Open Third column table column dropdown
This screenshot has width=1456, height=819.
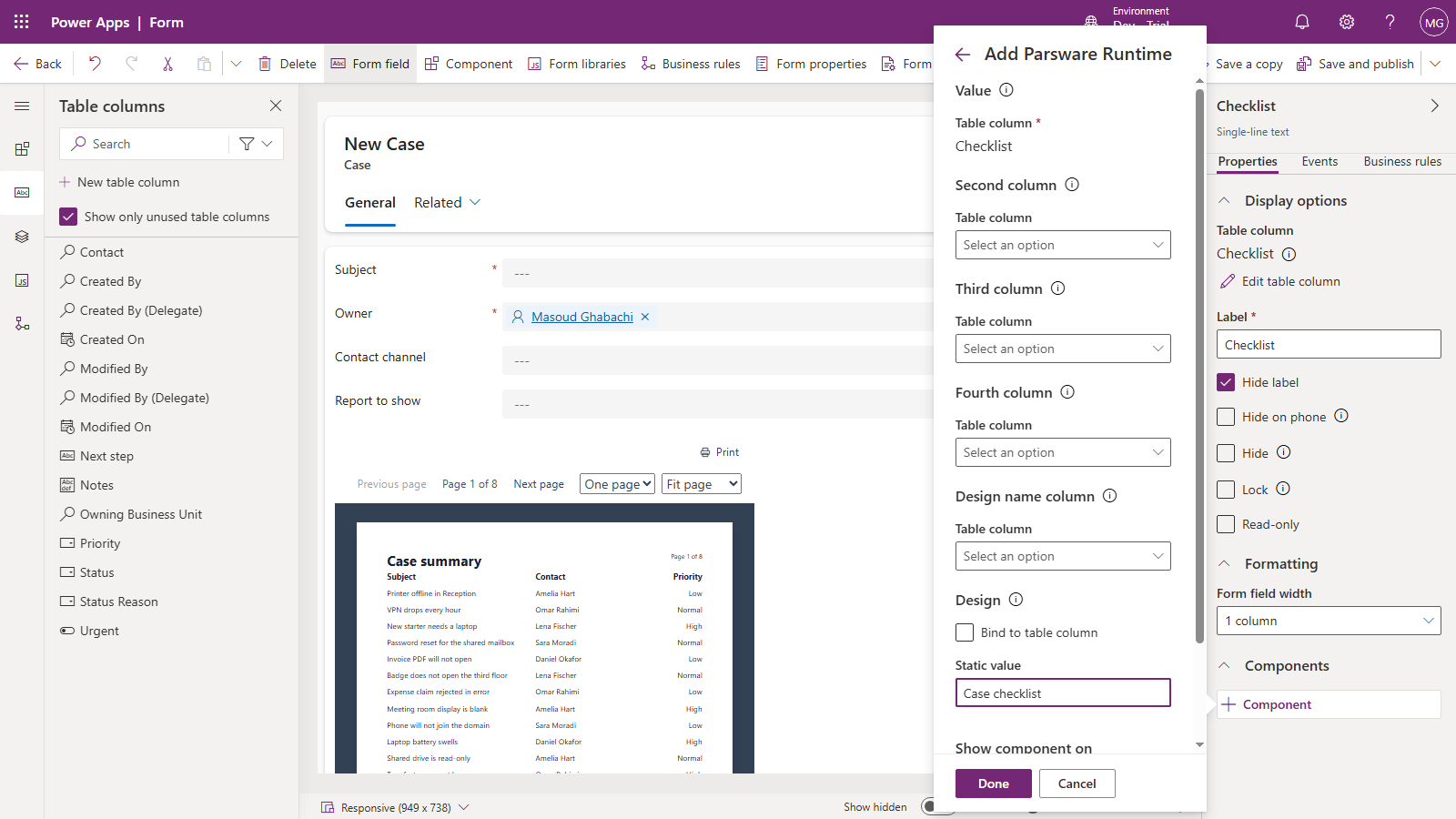pyautogui.click(x=1063, y=349)
